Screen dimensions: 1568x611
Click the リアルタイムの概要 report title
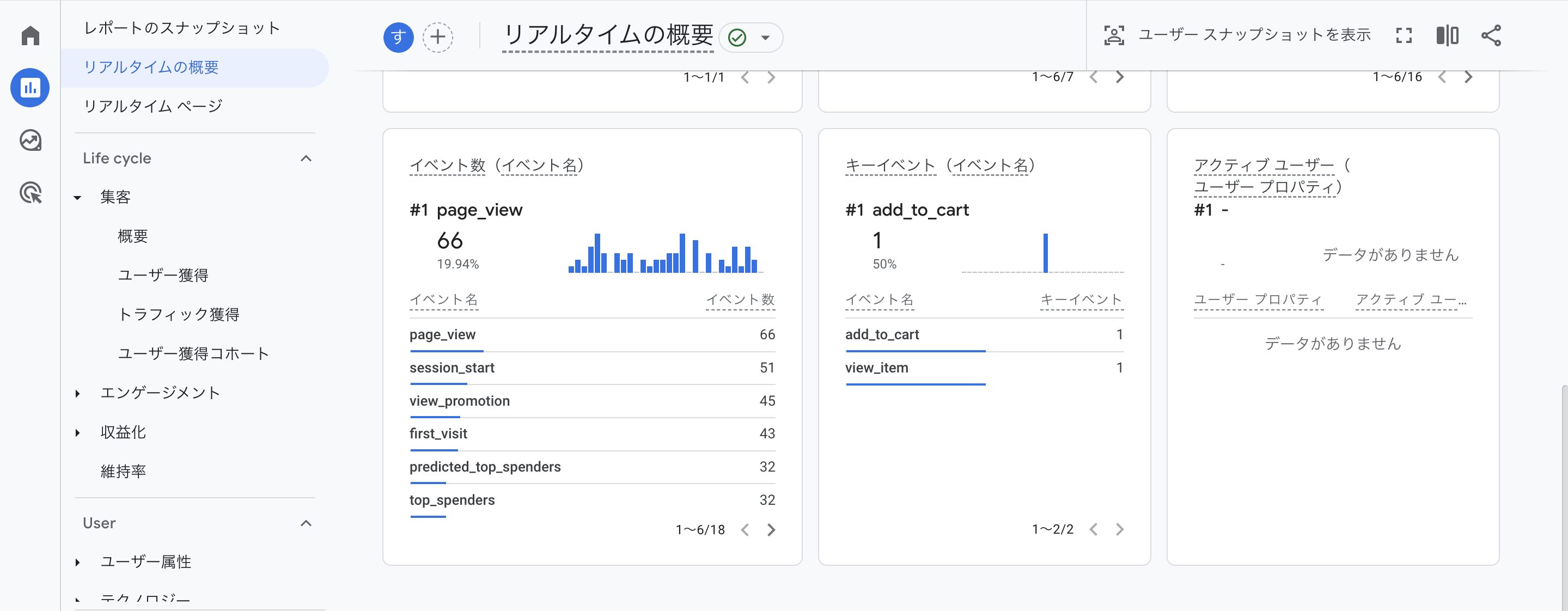tap(608, 35)
